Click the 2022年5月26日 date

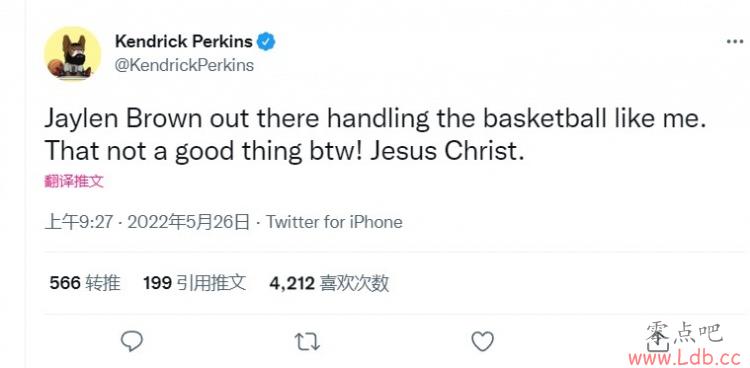tap(188, 222)
